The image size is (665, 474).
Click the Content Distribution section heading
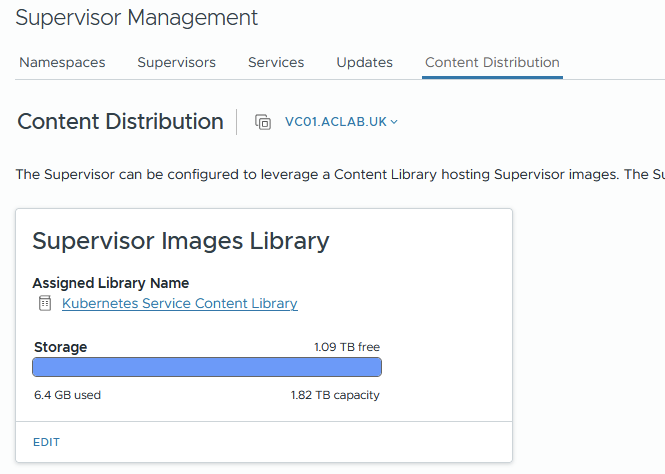pyautogui.click(x=120, y=122)
